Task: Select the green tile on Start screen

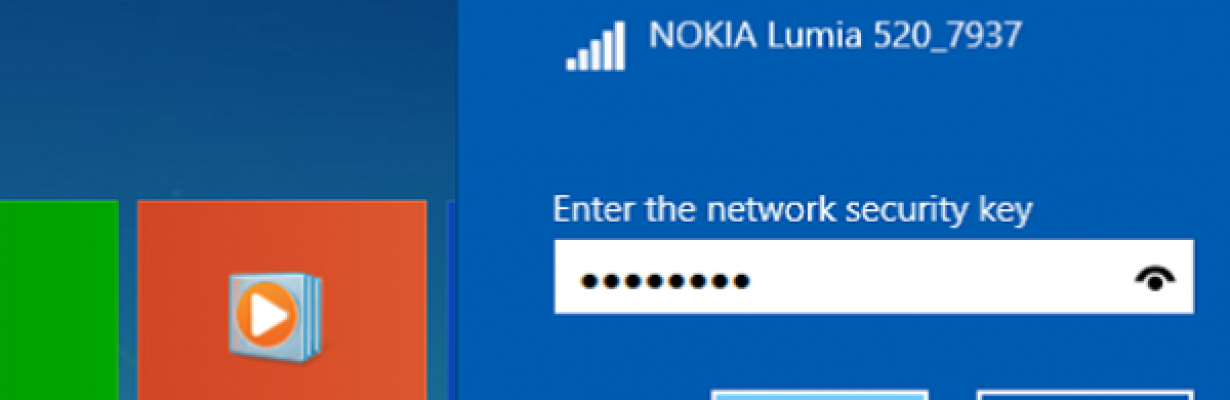Action: [59, 300]
